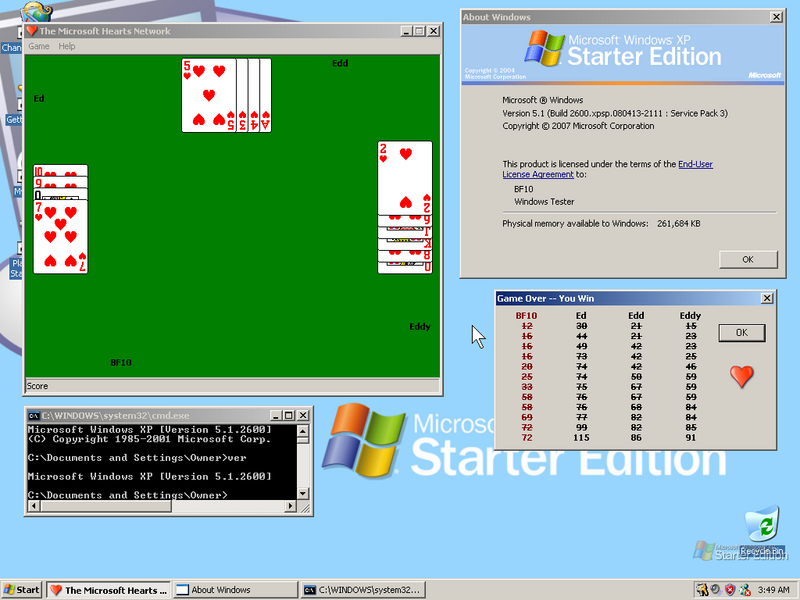800x600 pixels.
Task: Select the 3 of hearts card edge
Action: click(x=242, y=95)
